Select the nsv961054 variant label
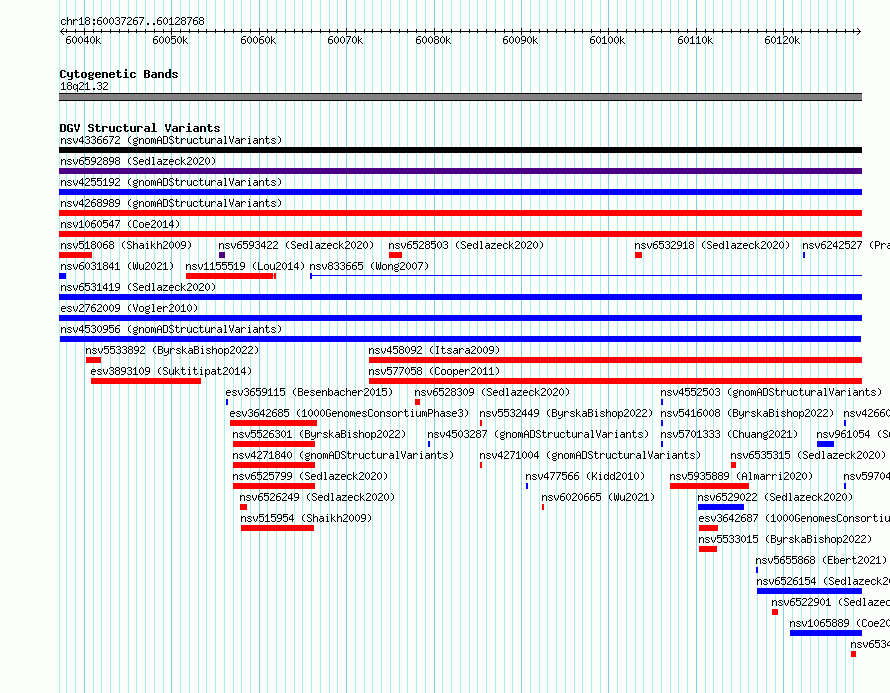 (853, 434)
